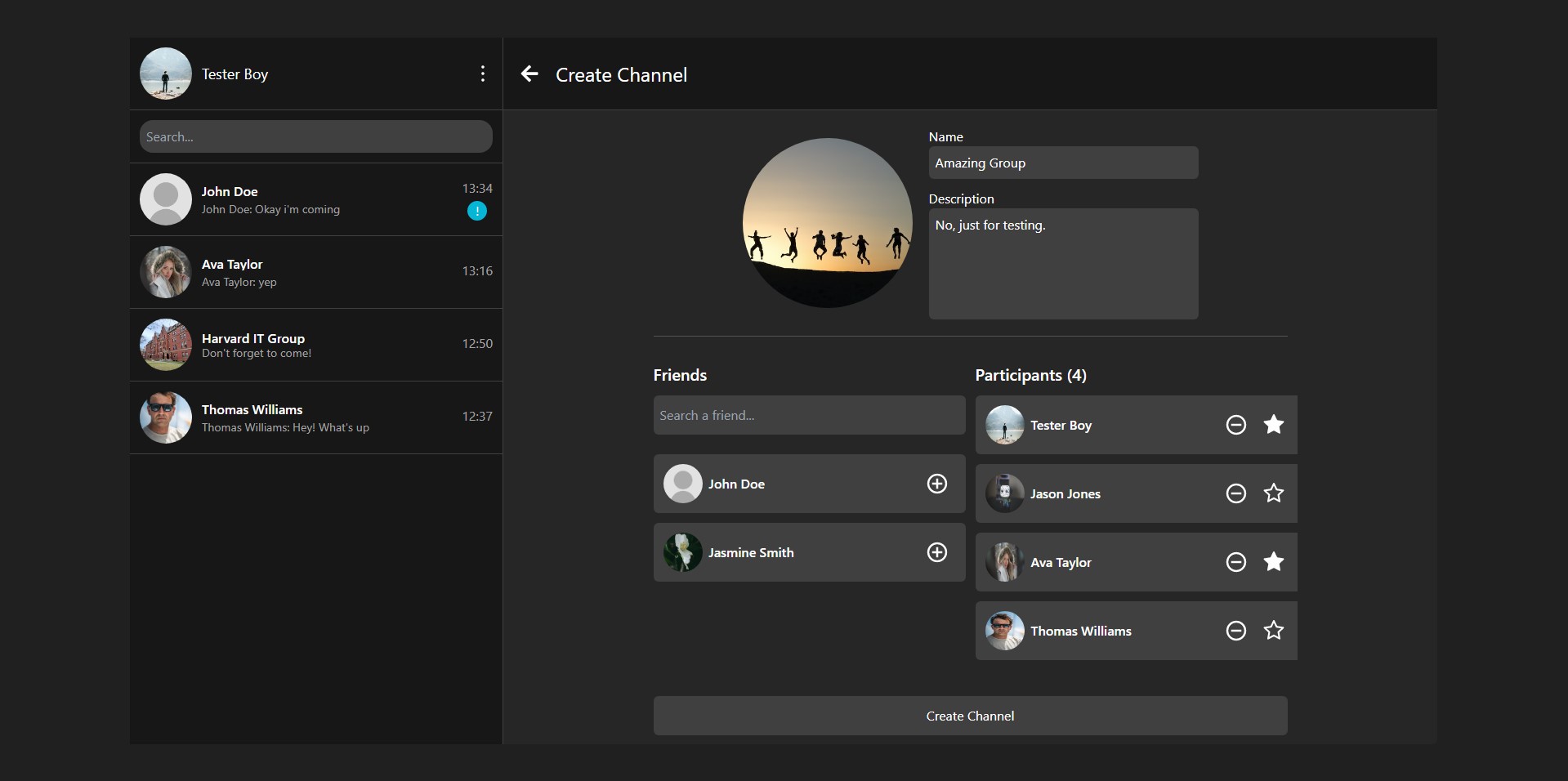Click the 'Ava Taylor: yep' message preview
This screenshot has height=781, width=1568.
click(x=239, y=283)
